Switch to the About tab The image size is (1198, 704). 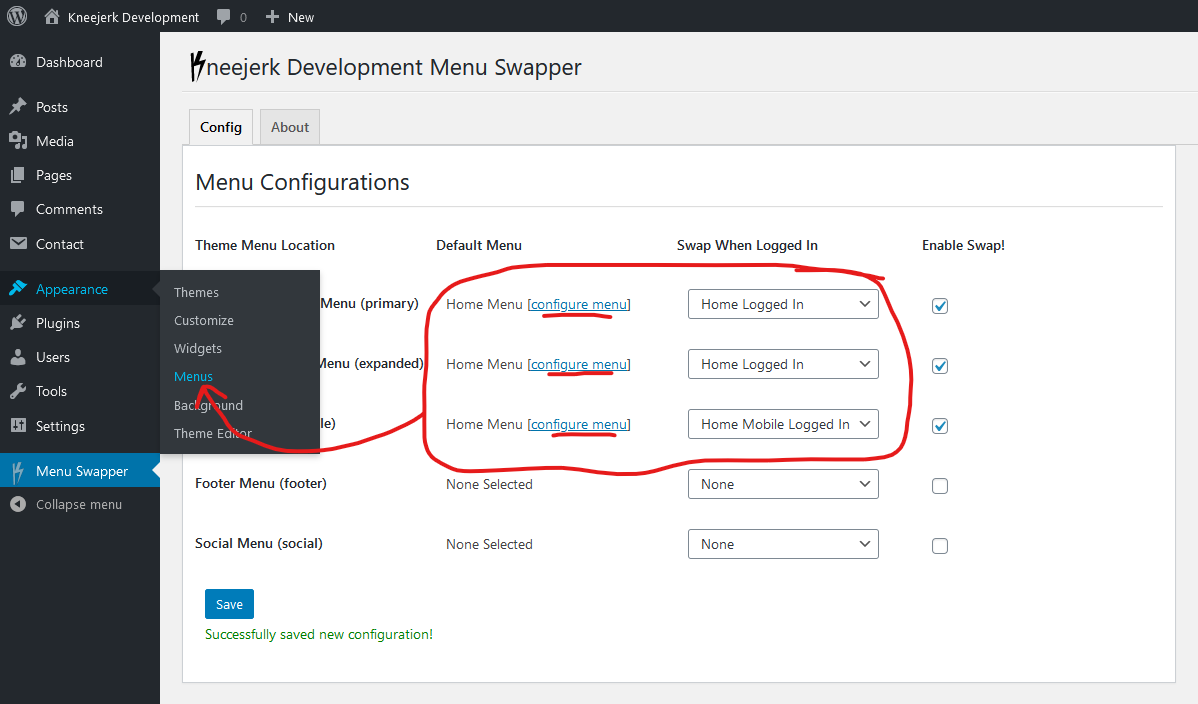[x=290, y=127]
